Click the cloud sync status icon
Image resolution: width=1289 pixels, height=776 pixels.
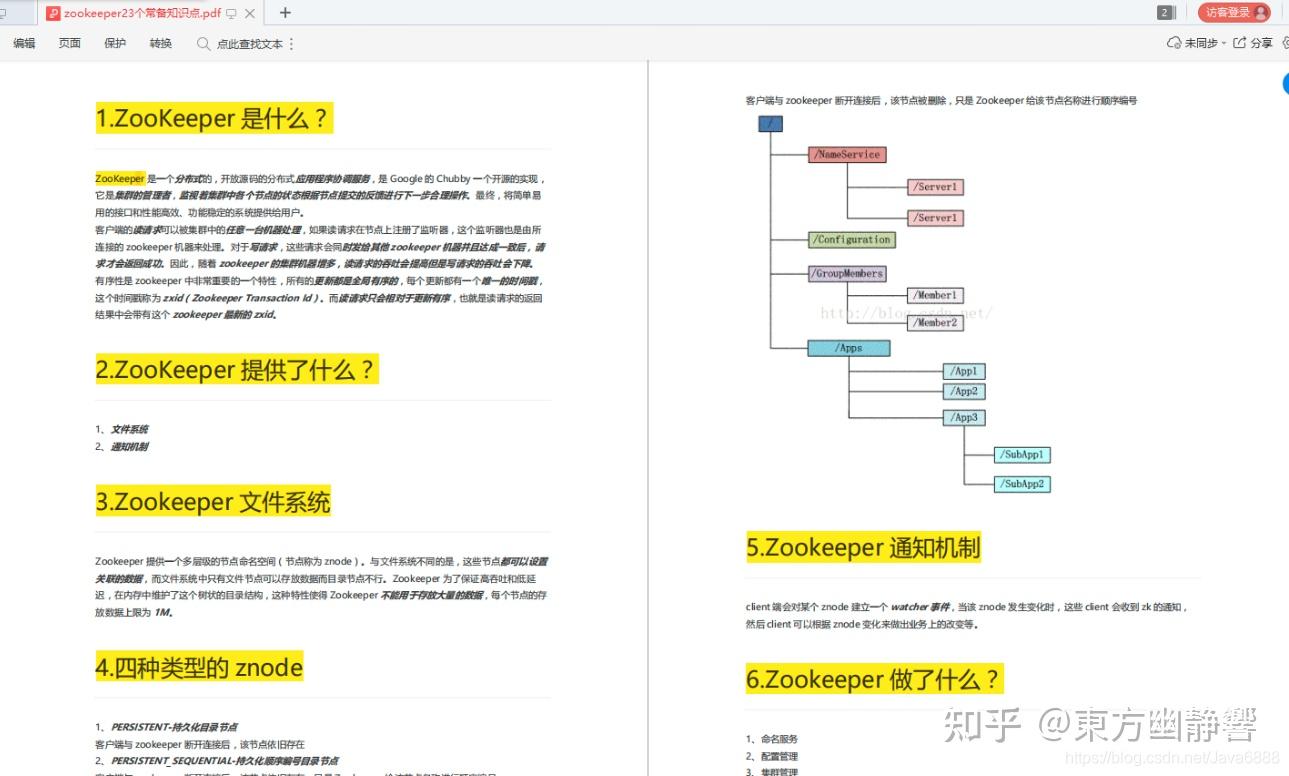click(x=1174, y=43)
